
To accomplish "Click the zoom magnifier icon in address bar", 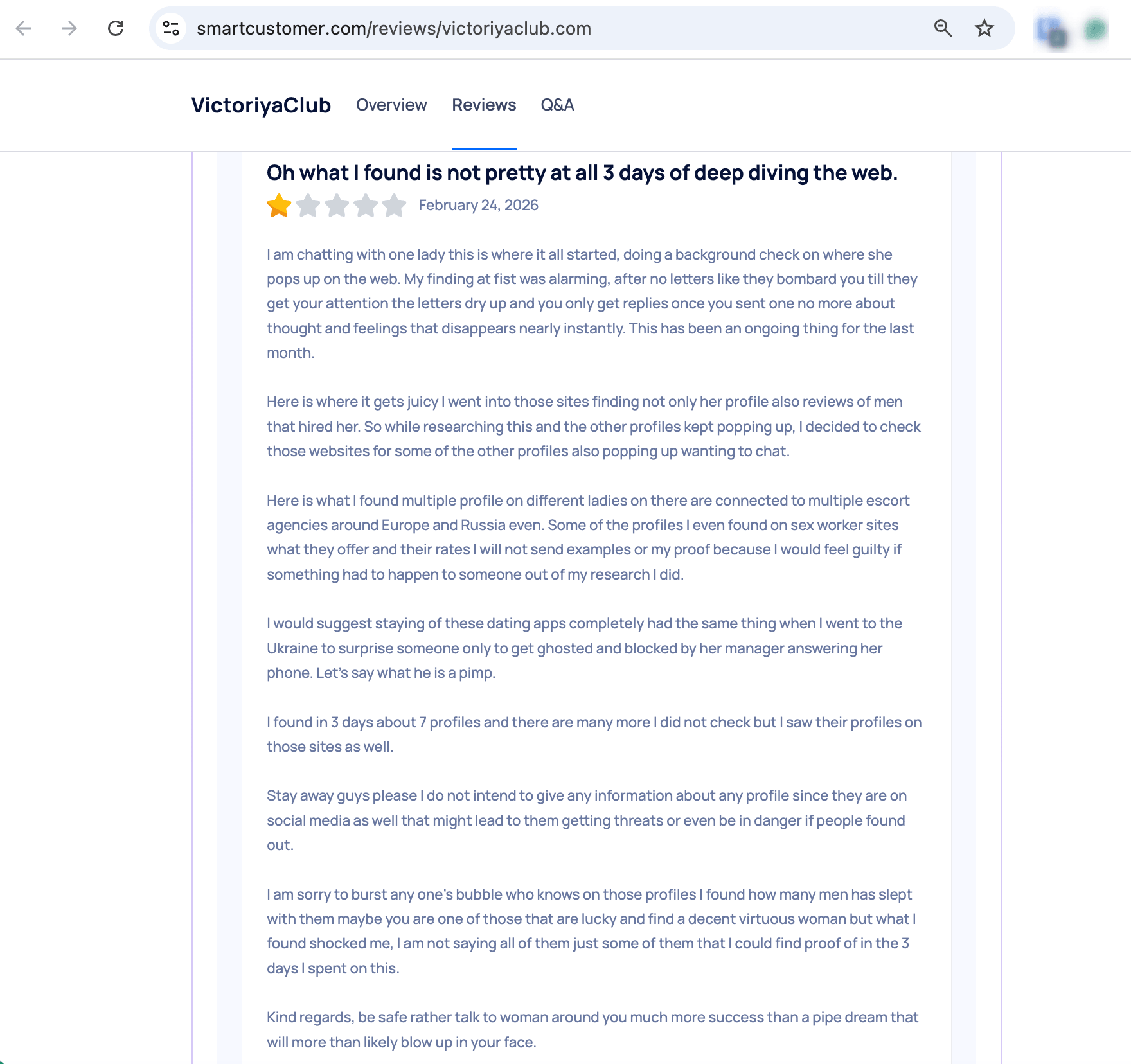I will point(943,28).
